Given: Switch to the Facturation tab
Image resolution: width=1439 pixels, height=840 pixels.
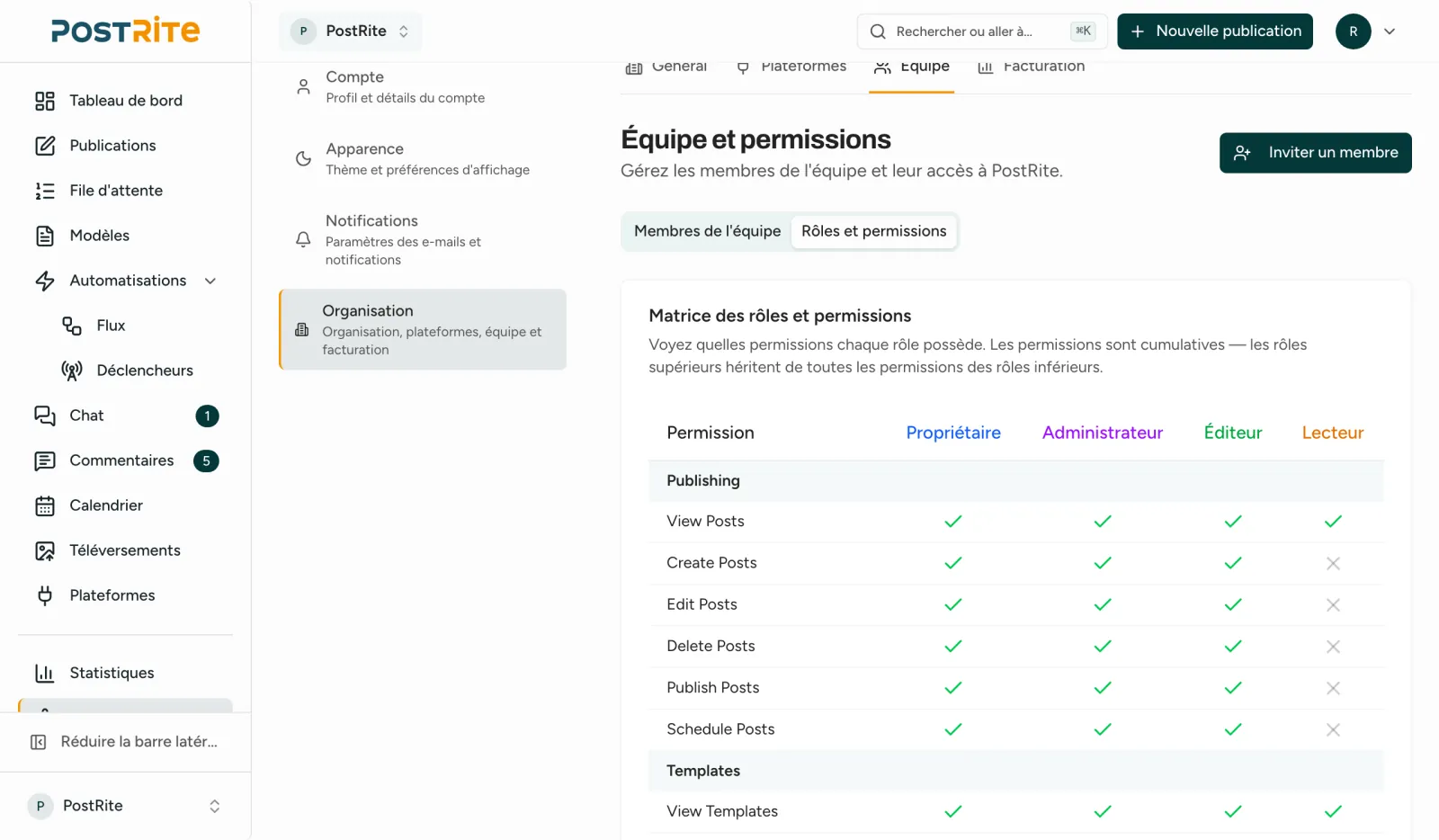Looking at the screenshot, I should 1032,67.
